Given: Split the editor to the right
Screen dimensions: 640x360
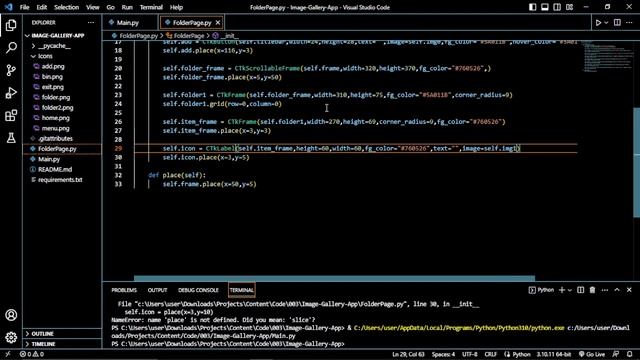Looking at the screenshot, I should (x=617, y=23).
